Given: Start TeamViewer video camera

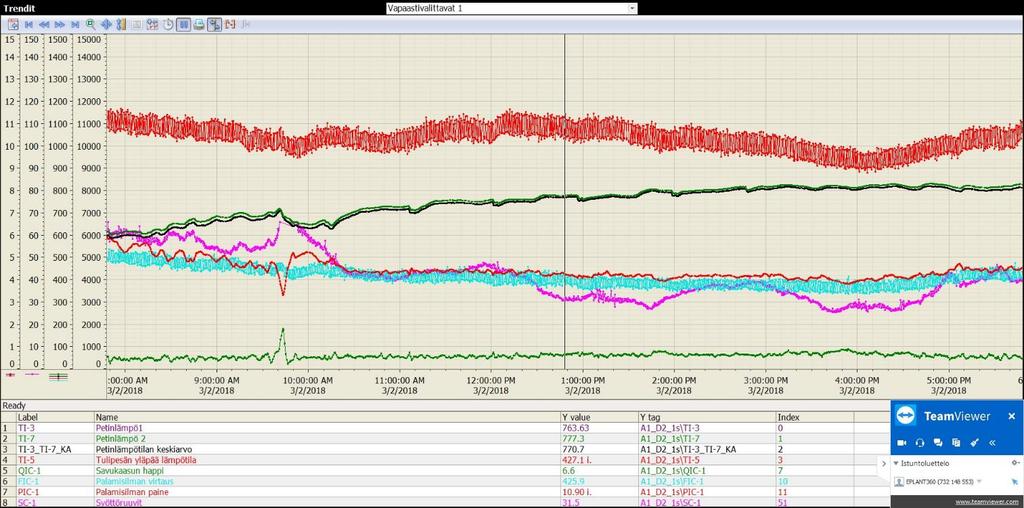Looking at the screenshot, I should pos(901,443).
